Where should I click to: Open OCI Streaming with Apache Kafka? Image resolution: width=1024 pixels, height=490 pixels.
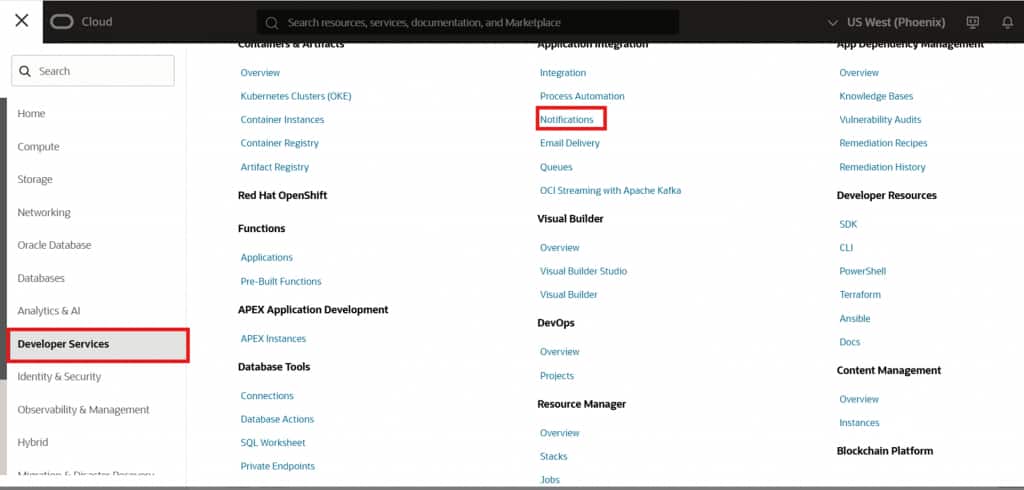click(x=610, y=191)
